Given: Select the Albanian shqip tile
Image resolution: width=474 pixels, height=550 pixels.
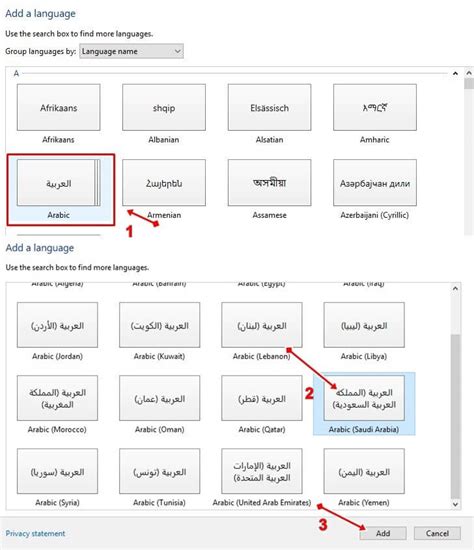Looking at the screenshot, I should tap(164, 107).
